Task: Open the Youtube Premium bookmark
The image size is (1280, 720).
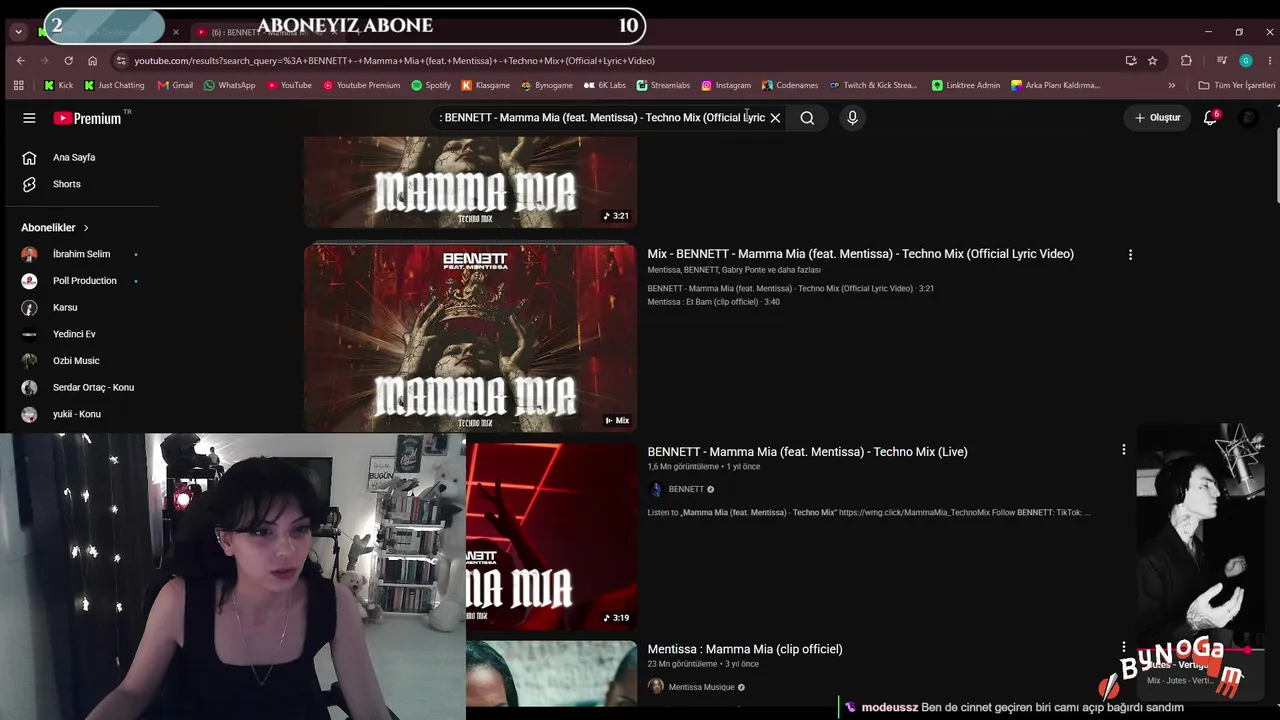Action: [x=361, y=85]
